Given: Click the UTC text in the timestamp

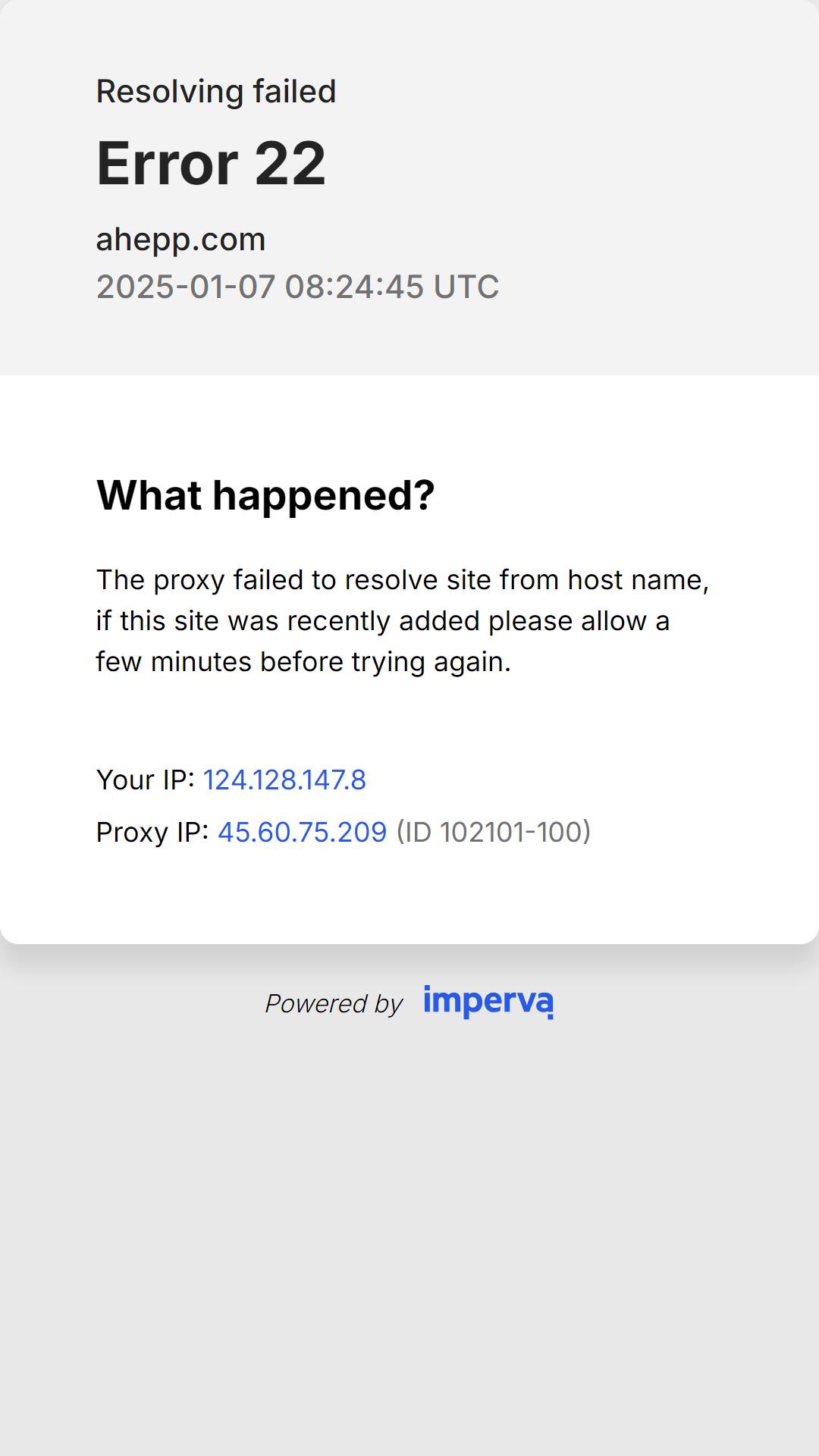Looking at the screenshot, I should click(466, 287).
